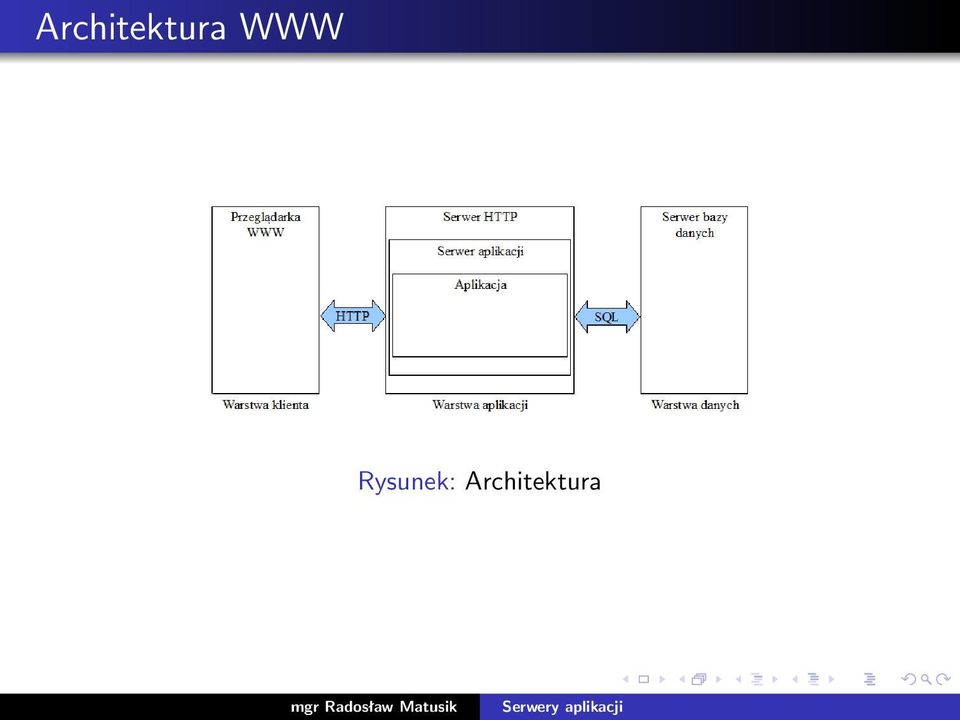Click the figure caption word Architektura

533,481
